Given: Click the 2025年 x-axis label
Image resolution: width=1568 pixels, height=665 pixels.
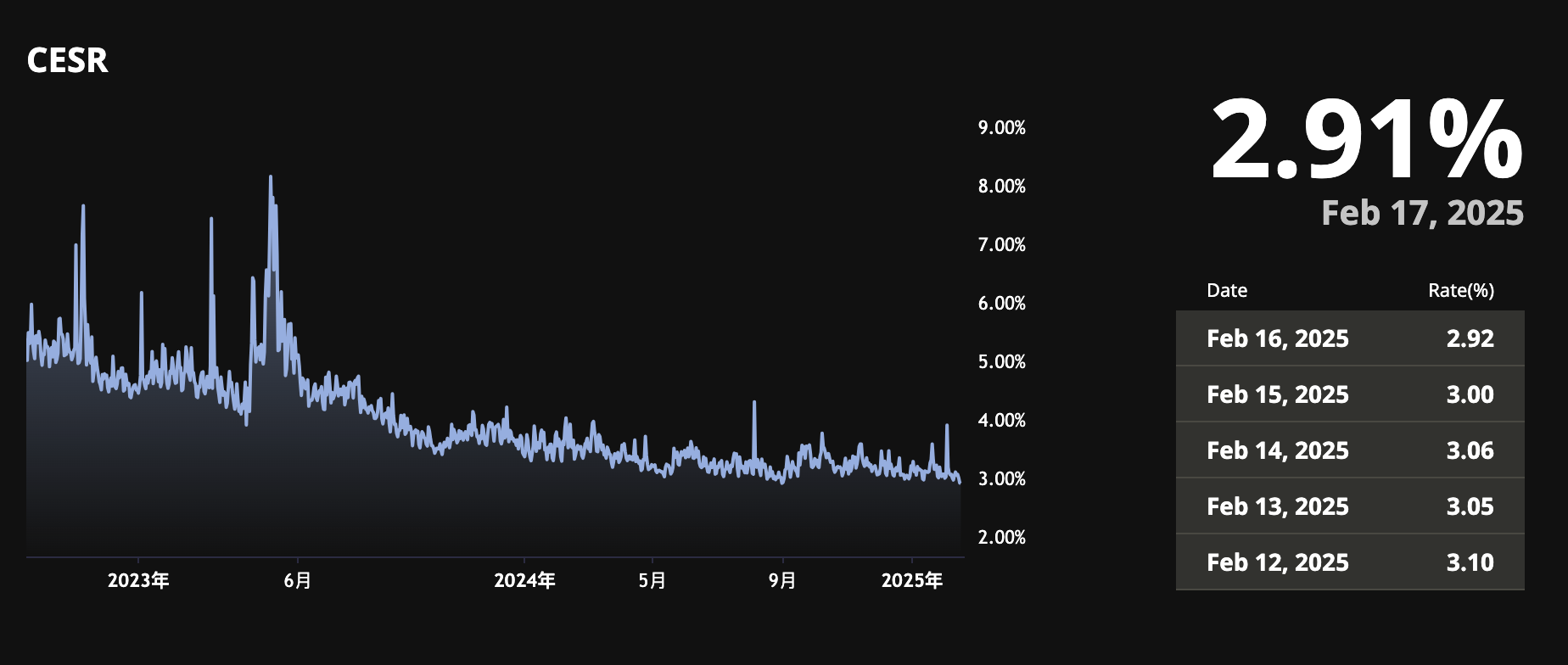Looking at the screenshot, I should click(912, 581).
